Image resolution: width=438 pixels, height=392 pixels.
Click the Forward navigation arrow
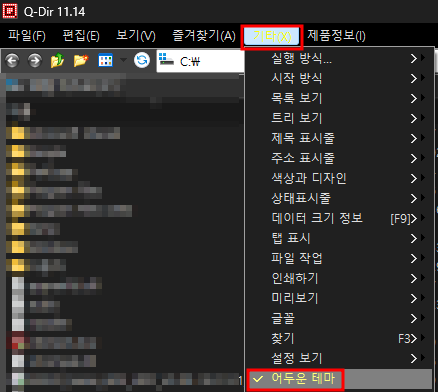35,61
